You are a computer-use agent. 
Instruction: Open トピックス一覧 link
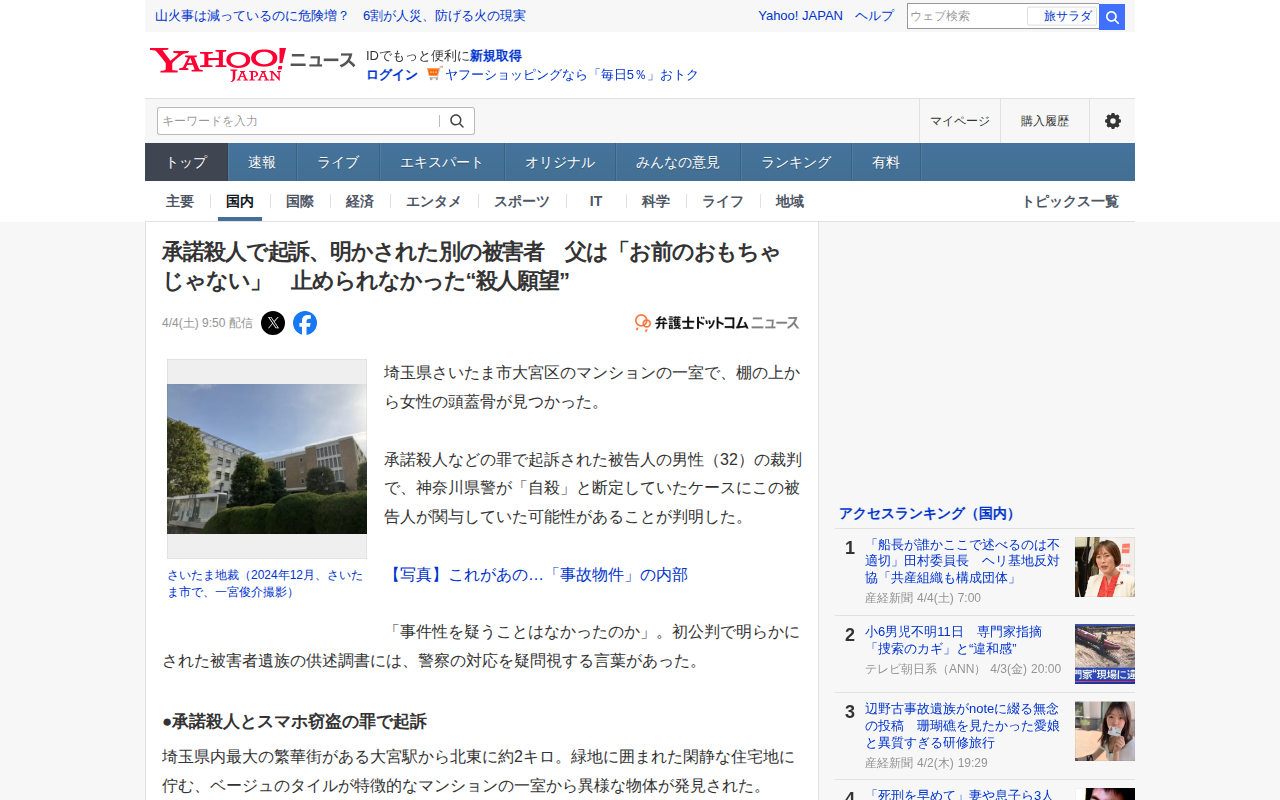tap(1070, 201)
